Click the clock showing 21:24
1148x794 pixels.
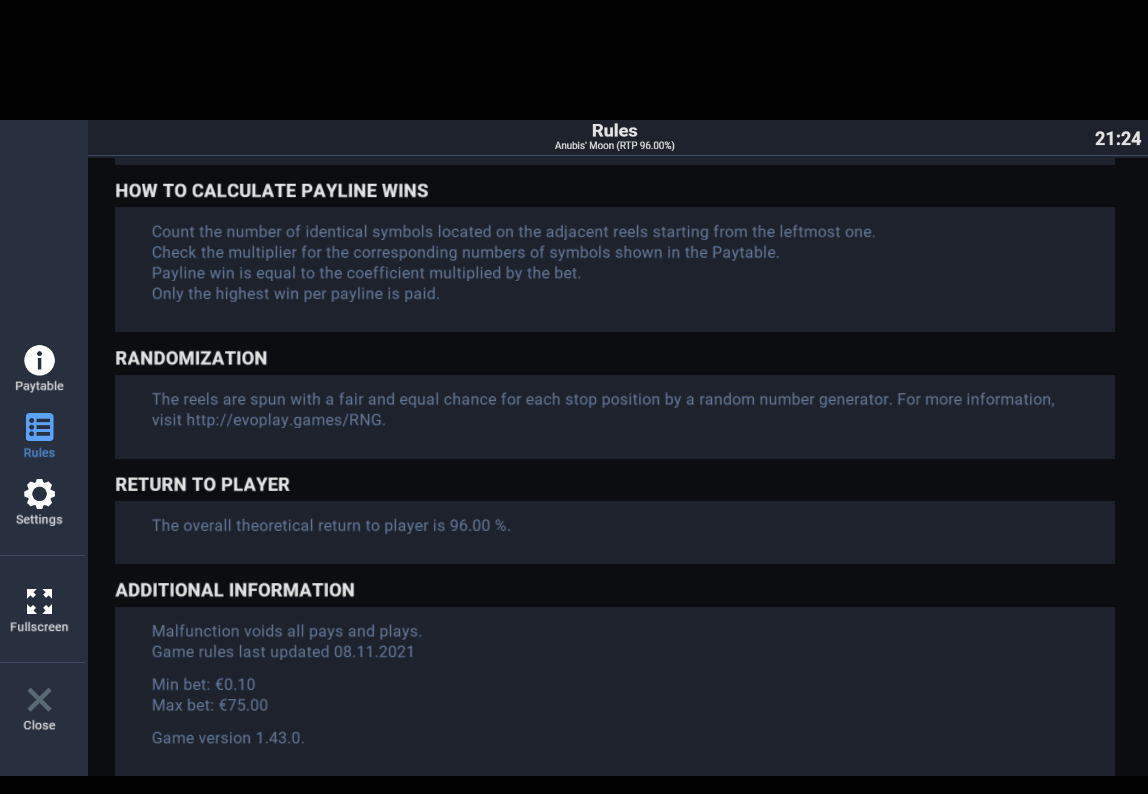(x=1117, y=138)
